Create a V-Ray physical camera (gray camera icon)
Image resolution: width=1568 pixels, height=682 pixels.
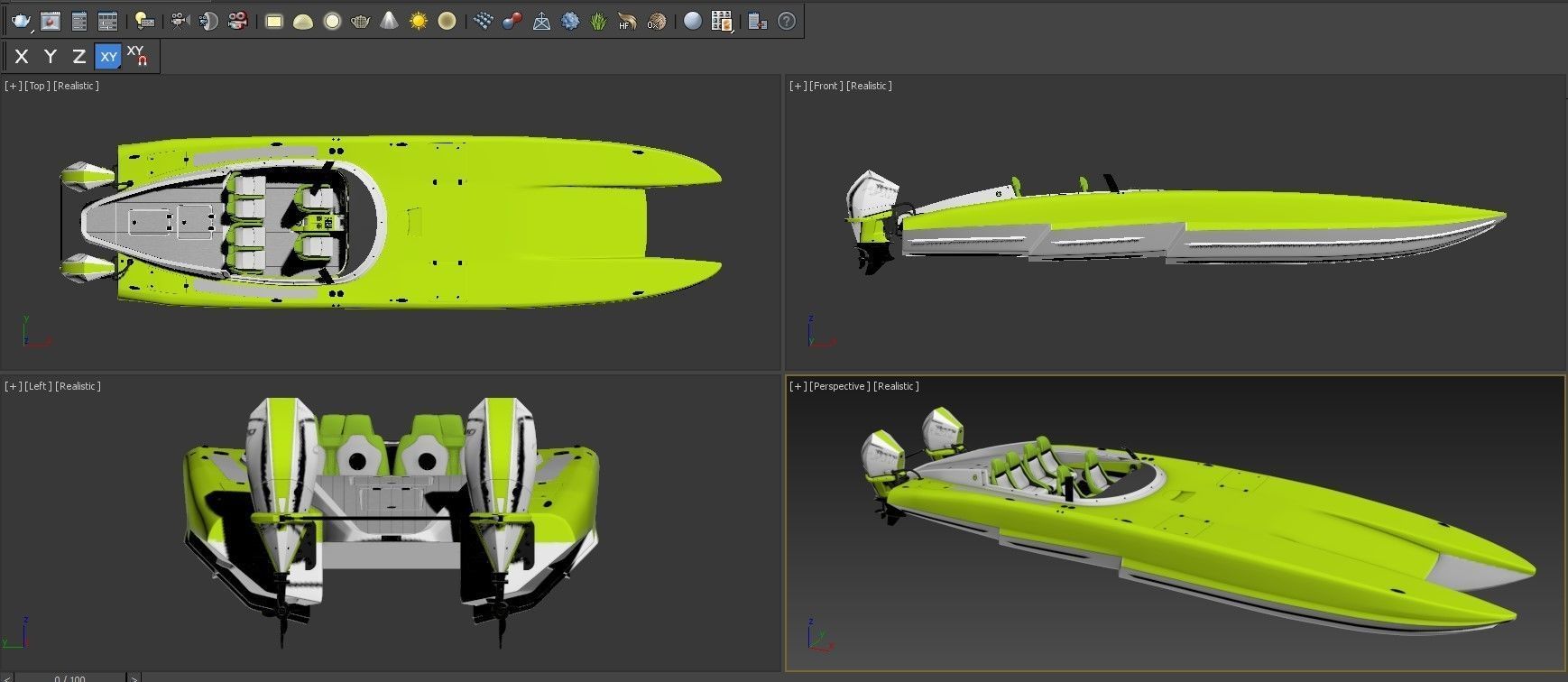(180, 21)
